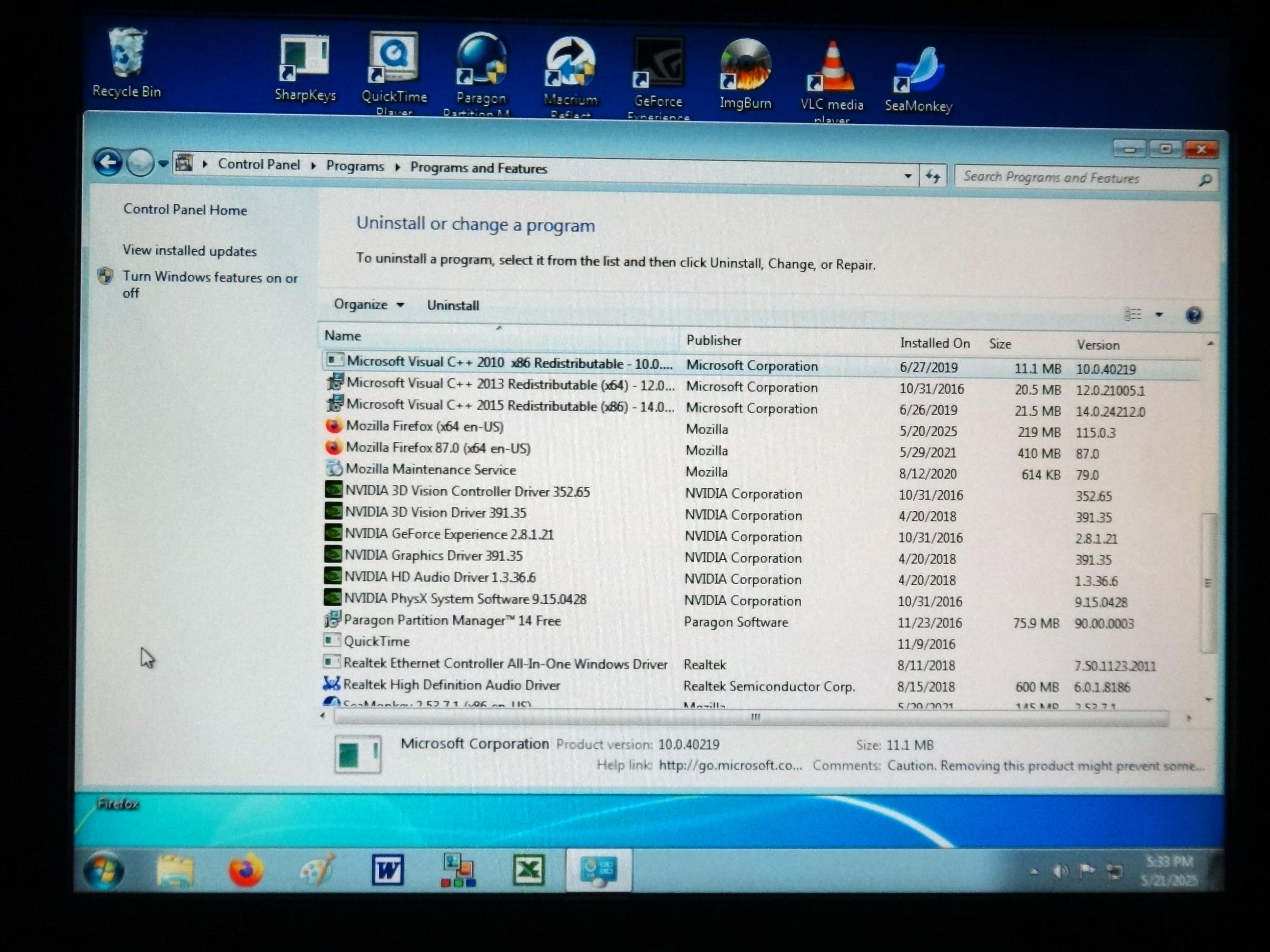Sort by the Name column header
Image resolution: width=1270 pixels, height=952 pixels.
point(498,336)
